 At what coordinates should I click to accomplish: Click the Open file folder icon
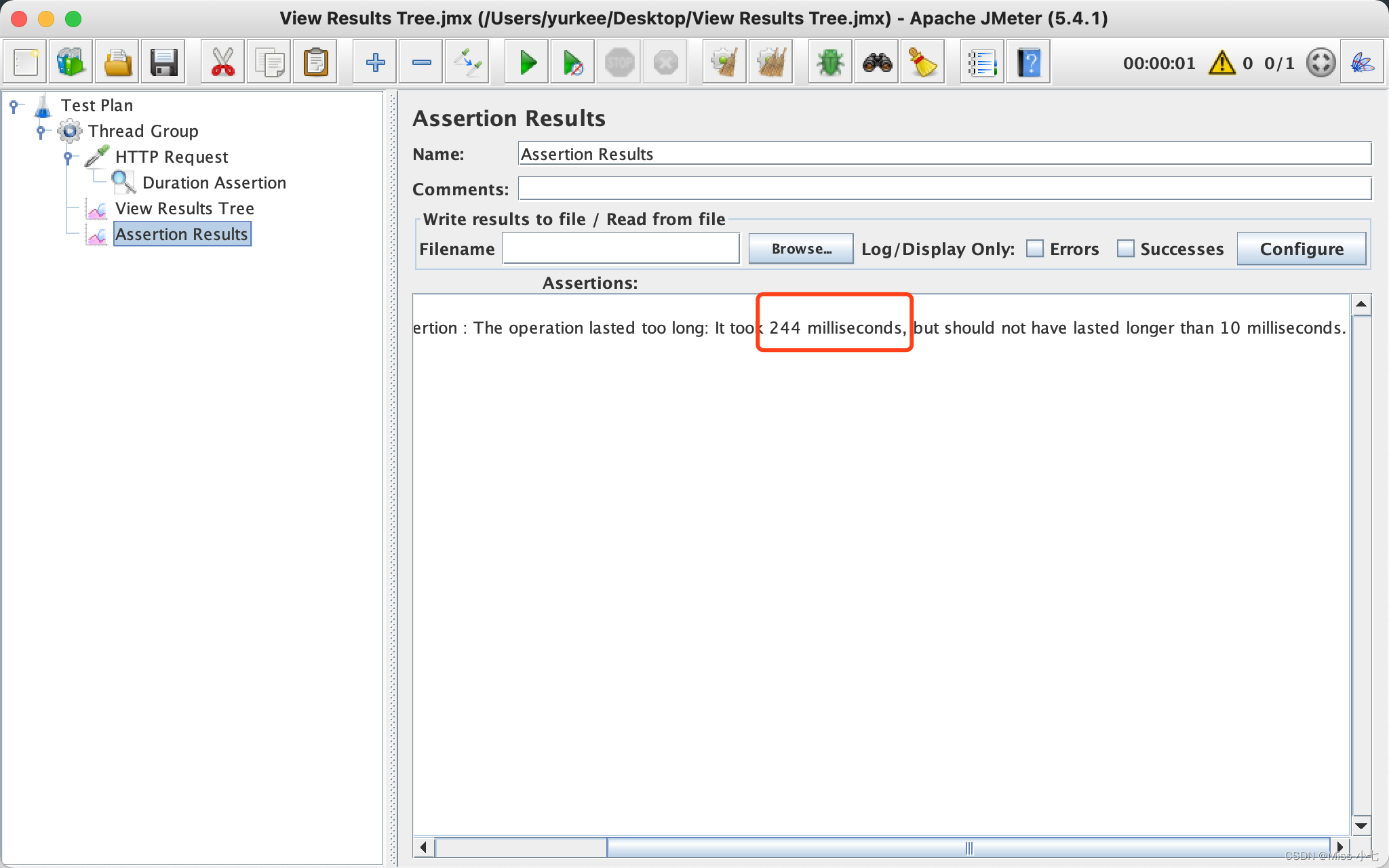(117, 63)
